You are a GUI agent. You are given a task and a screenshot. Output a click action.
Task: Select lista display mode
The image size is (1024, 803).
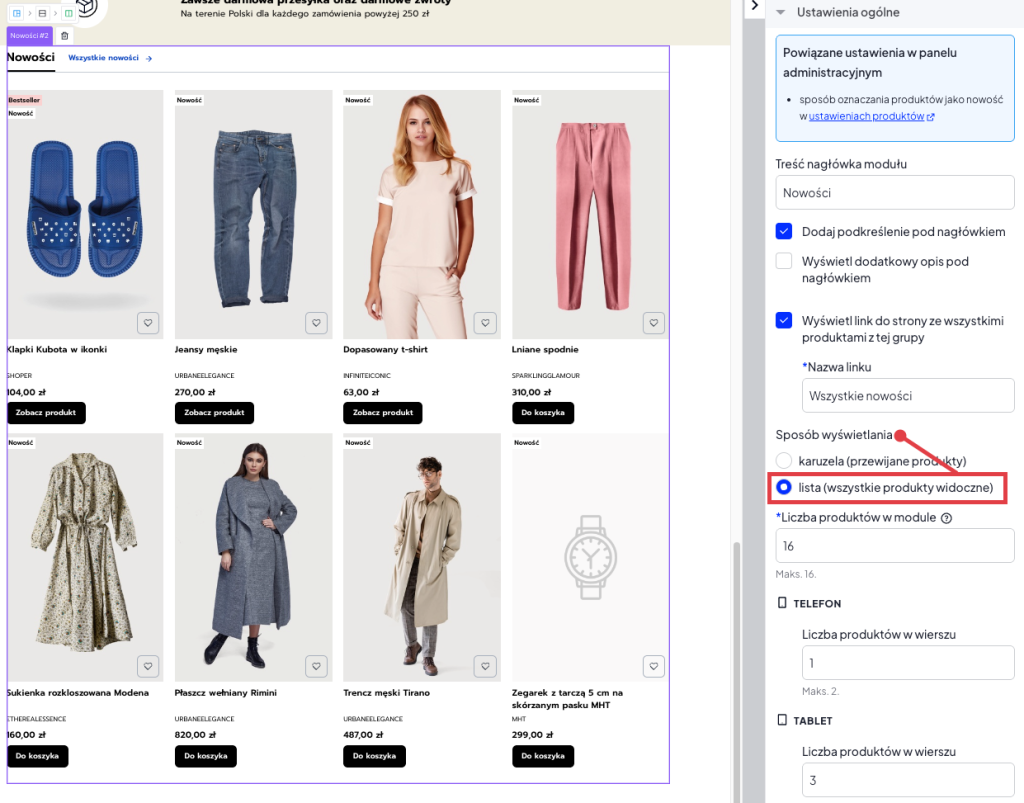[783, 487]
